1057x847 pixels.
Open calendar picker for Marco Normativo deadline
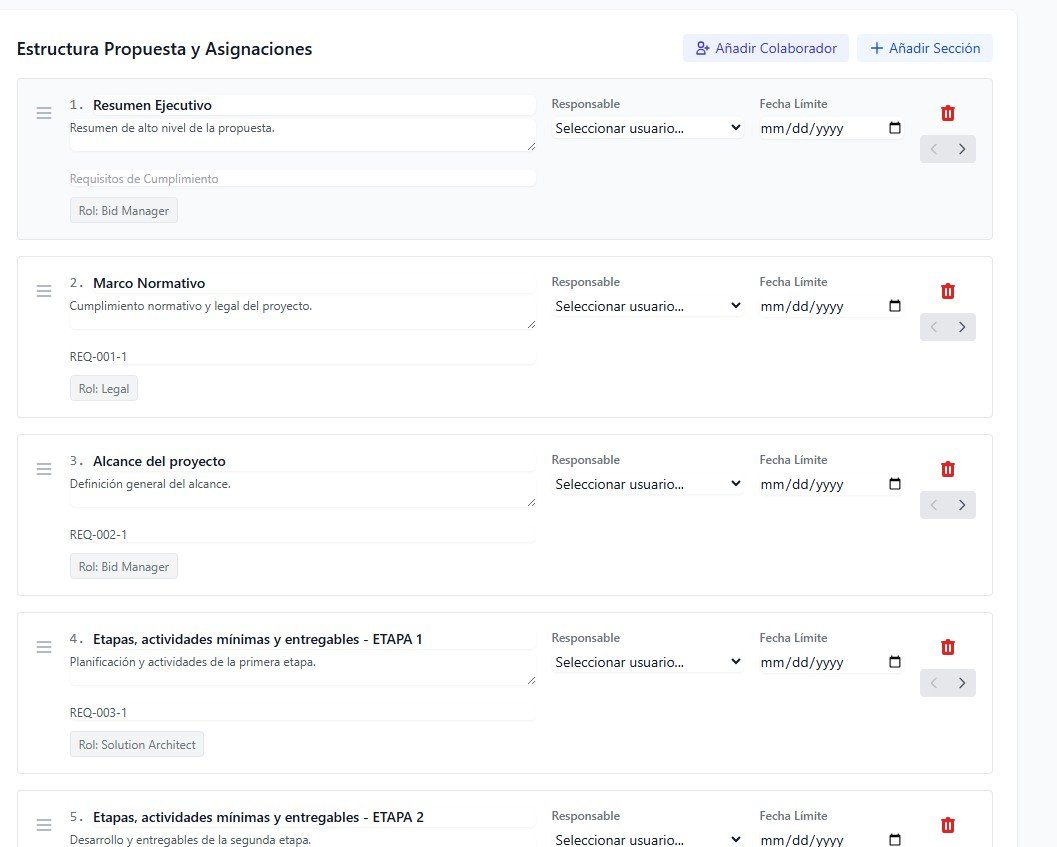[895, 306]
